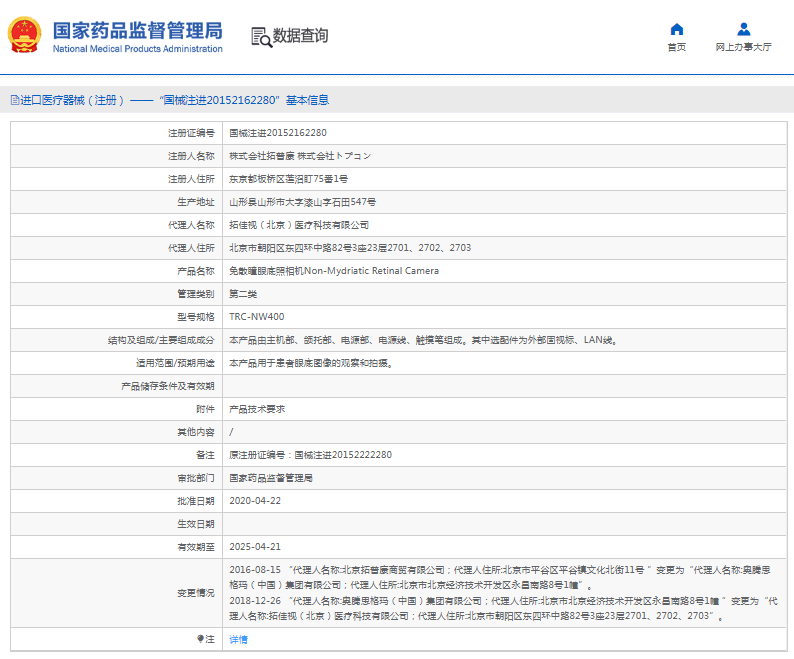Click the 首页 text link
Screen dimensions: 794x659
point(677,47)
